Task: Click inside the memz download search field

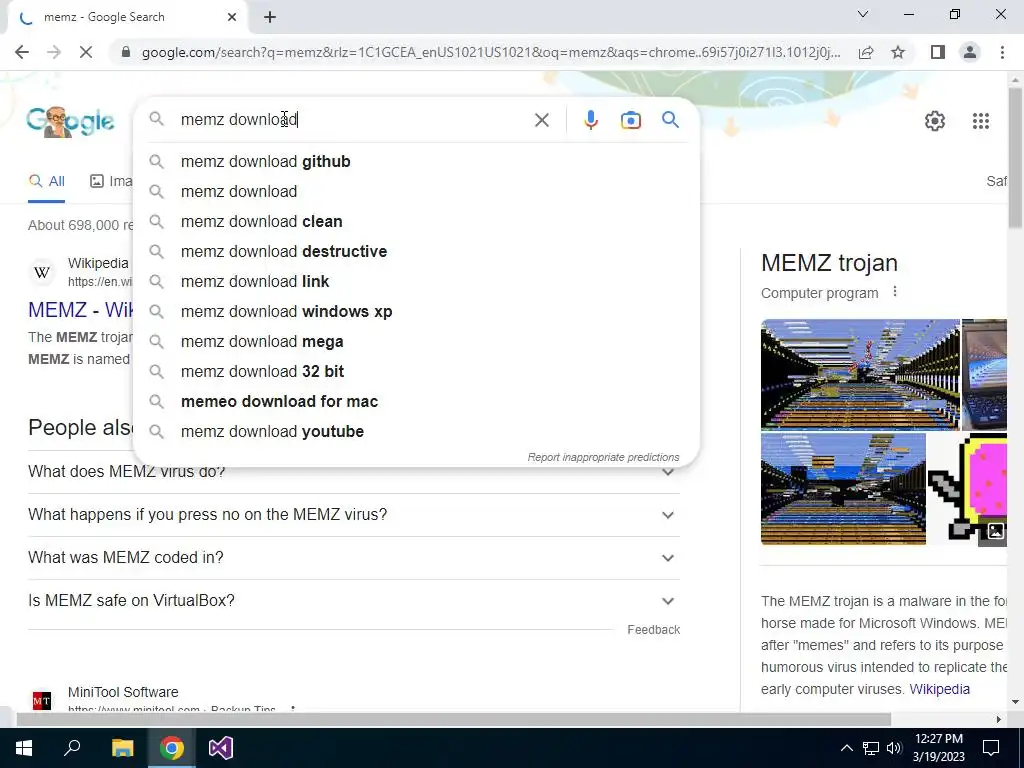Action: coord(353,120)
